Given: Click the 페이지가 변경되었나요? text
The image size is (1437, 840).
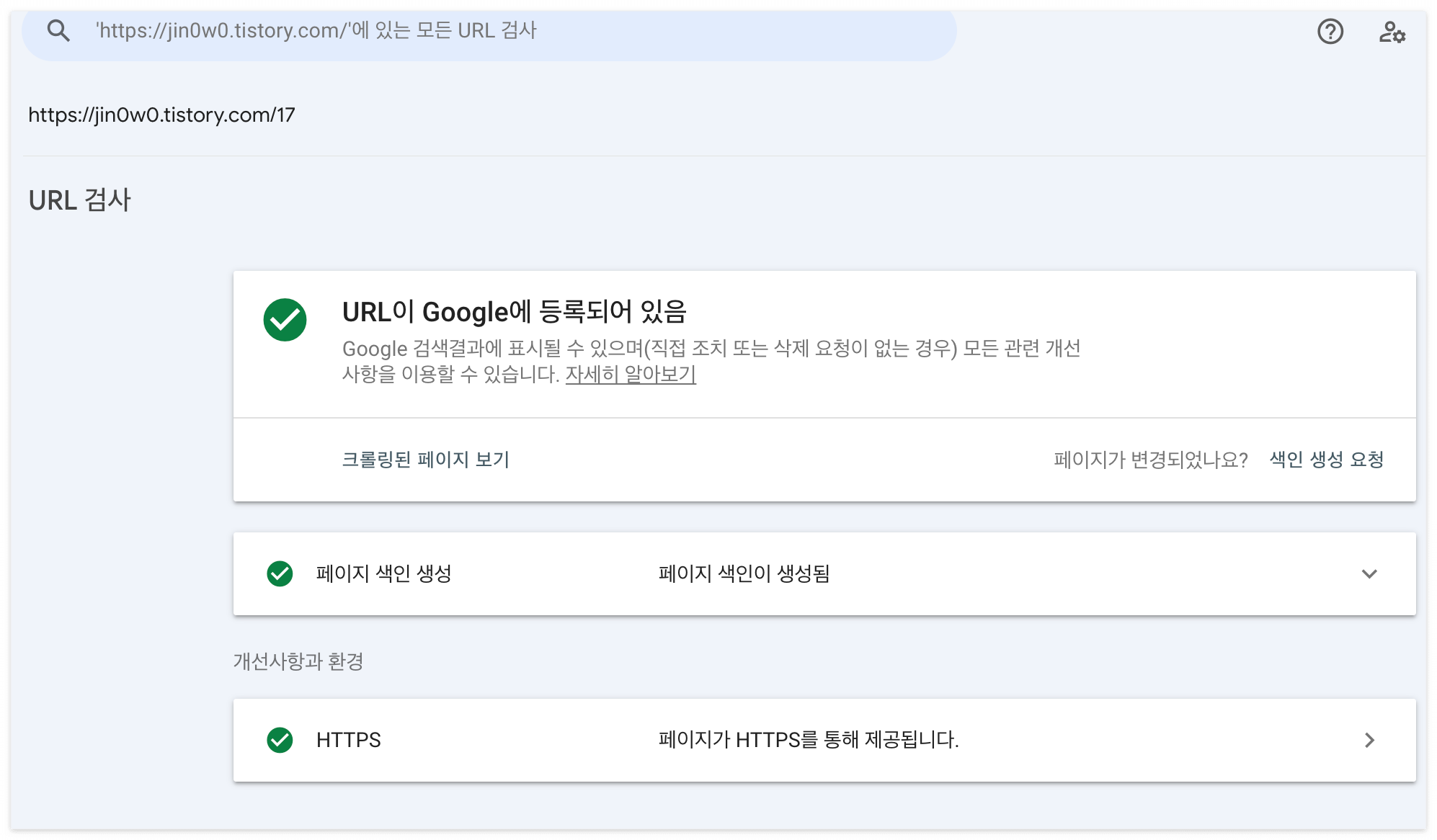Looking at the screenshot, I should coord(1151,460).
